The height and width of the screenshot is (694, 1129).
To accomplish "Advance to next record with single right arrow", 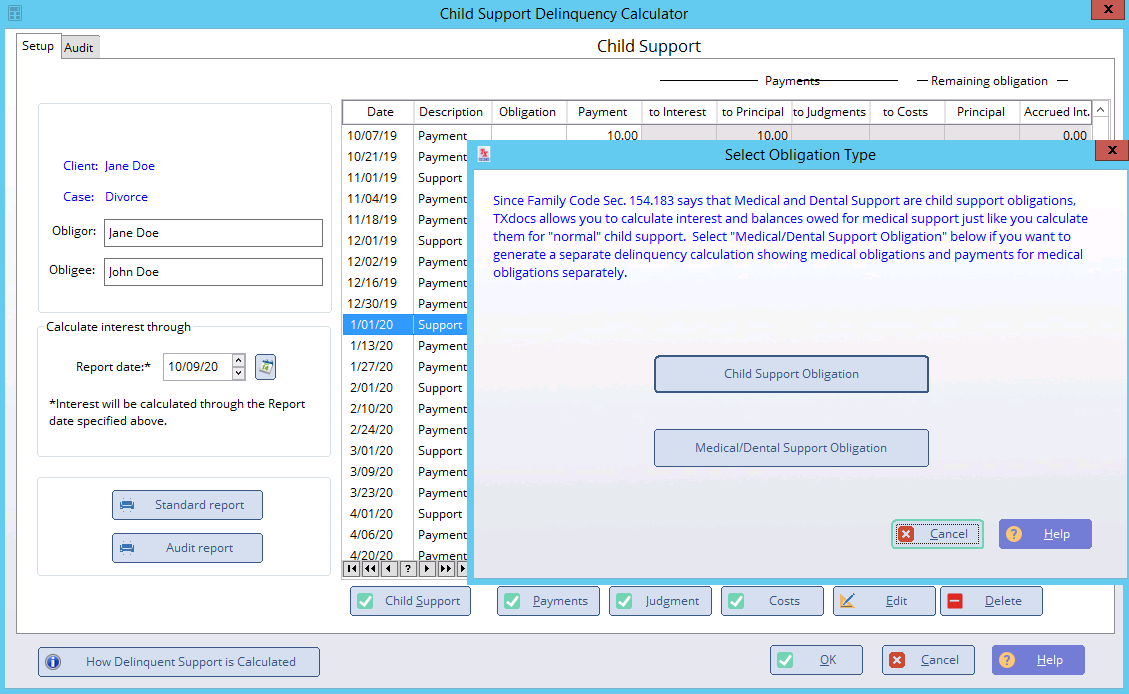I will 427,569.
